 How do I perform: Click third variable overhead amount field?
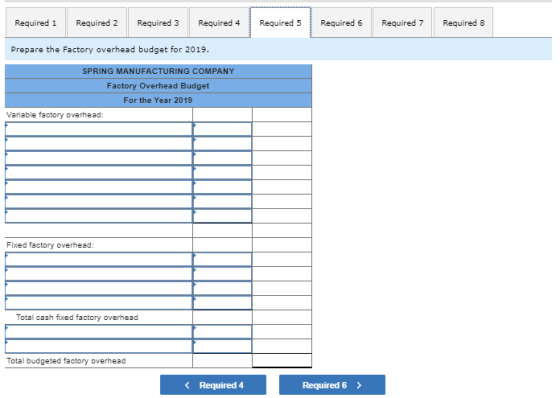click(222, 158)
